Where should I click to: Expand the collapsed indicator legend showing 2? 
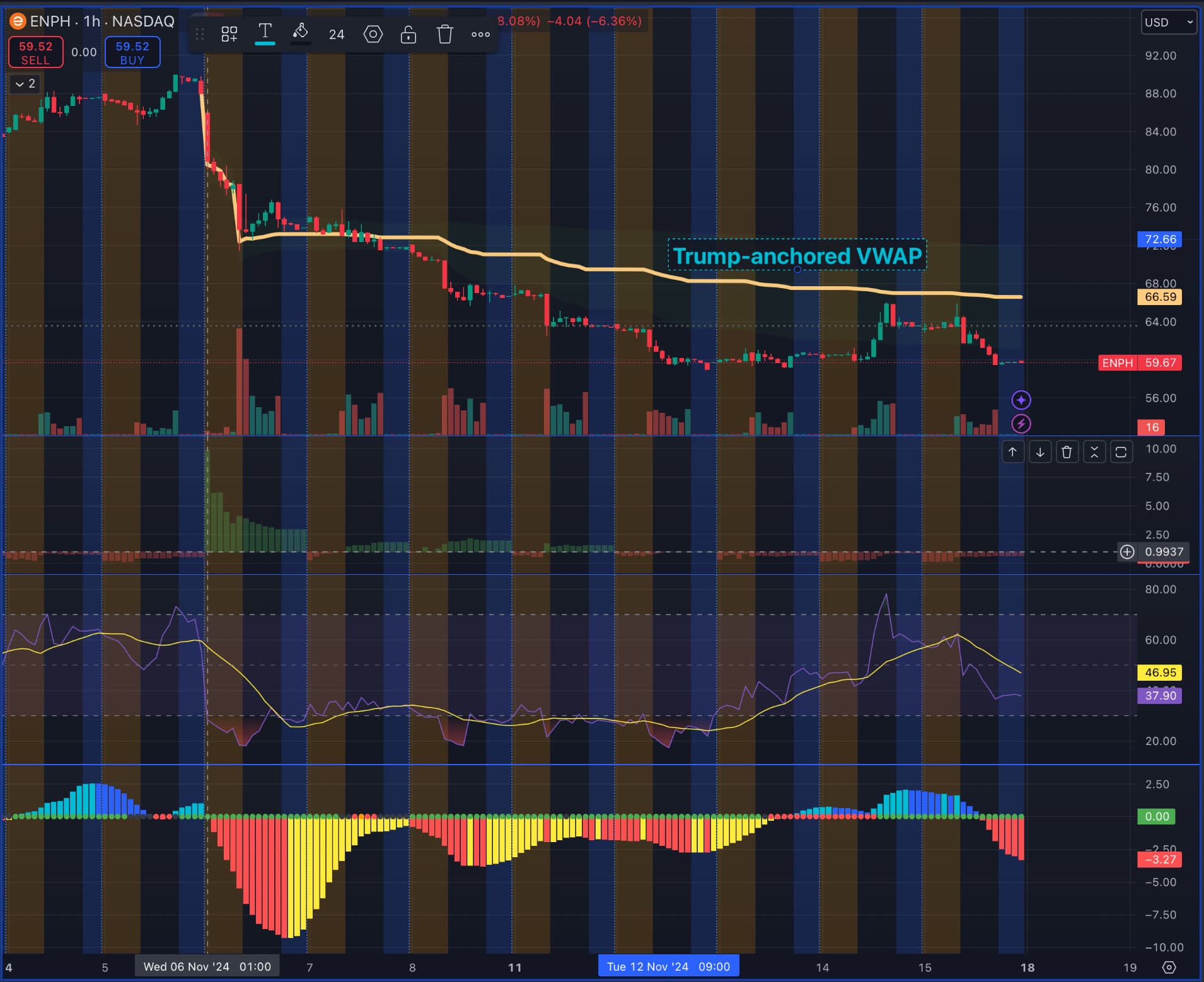pyautogui.click(x=25, y=84)
